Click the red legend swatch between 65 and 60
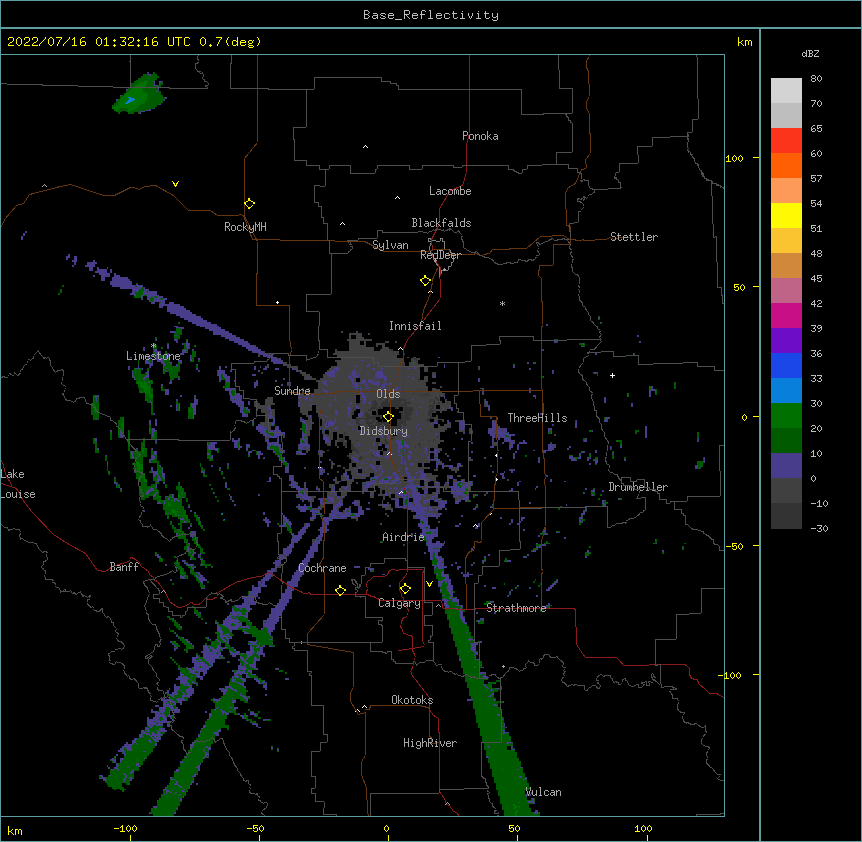The height and width of the screenshot is (842, 862). pos(786,141)
